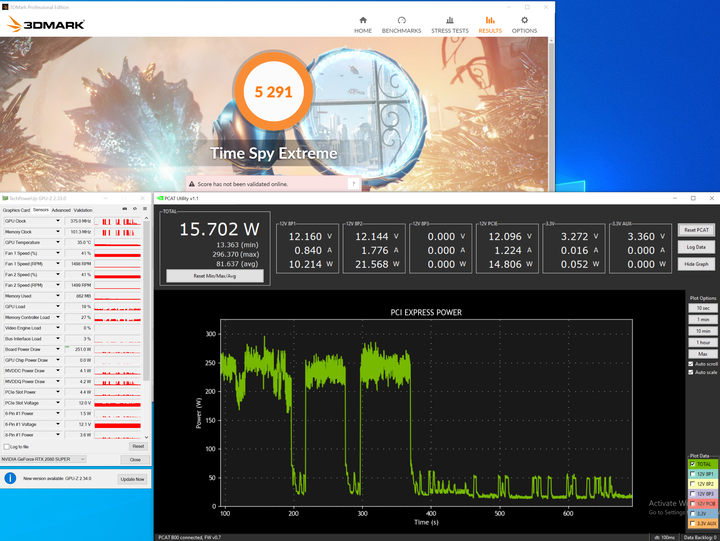Image resolution: width=720 pixels, height=541 pixels.
Task: Open the BENCHMARKS section in 3DMark
Action: (401, 25)
